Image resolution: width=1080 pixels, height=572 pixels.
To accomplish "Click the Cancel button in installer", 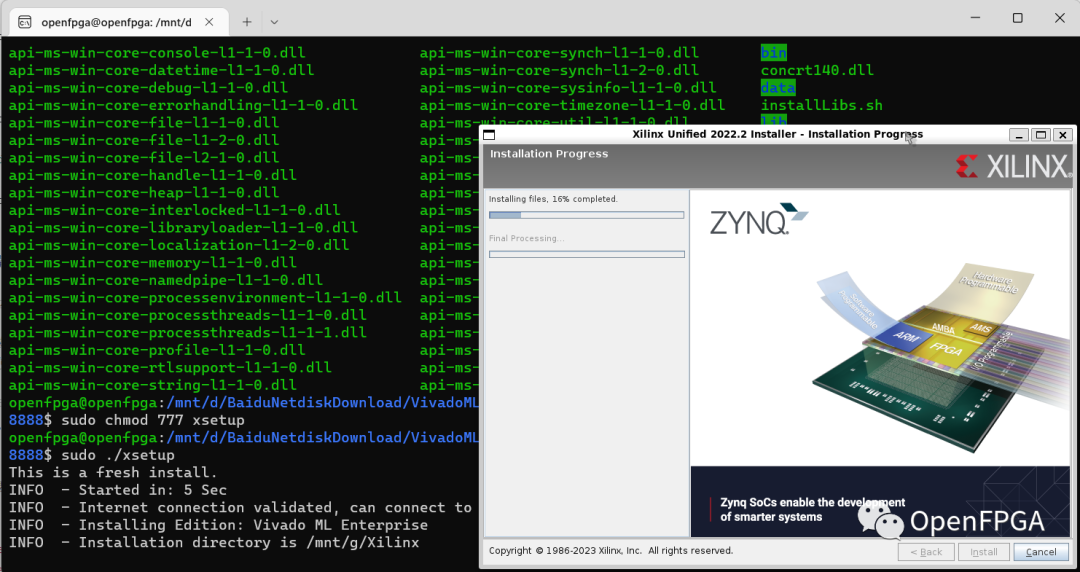I will pyautogui.click(x=1041, y=552).
